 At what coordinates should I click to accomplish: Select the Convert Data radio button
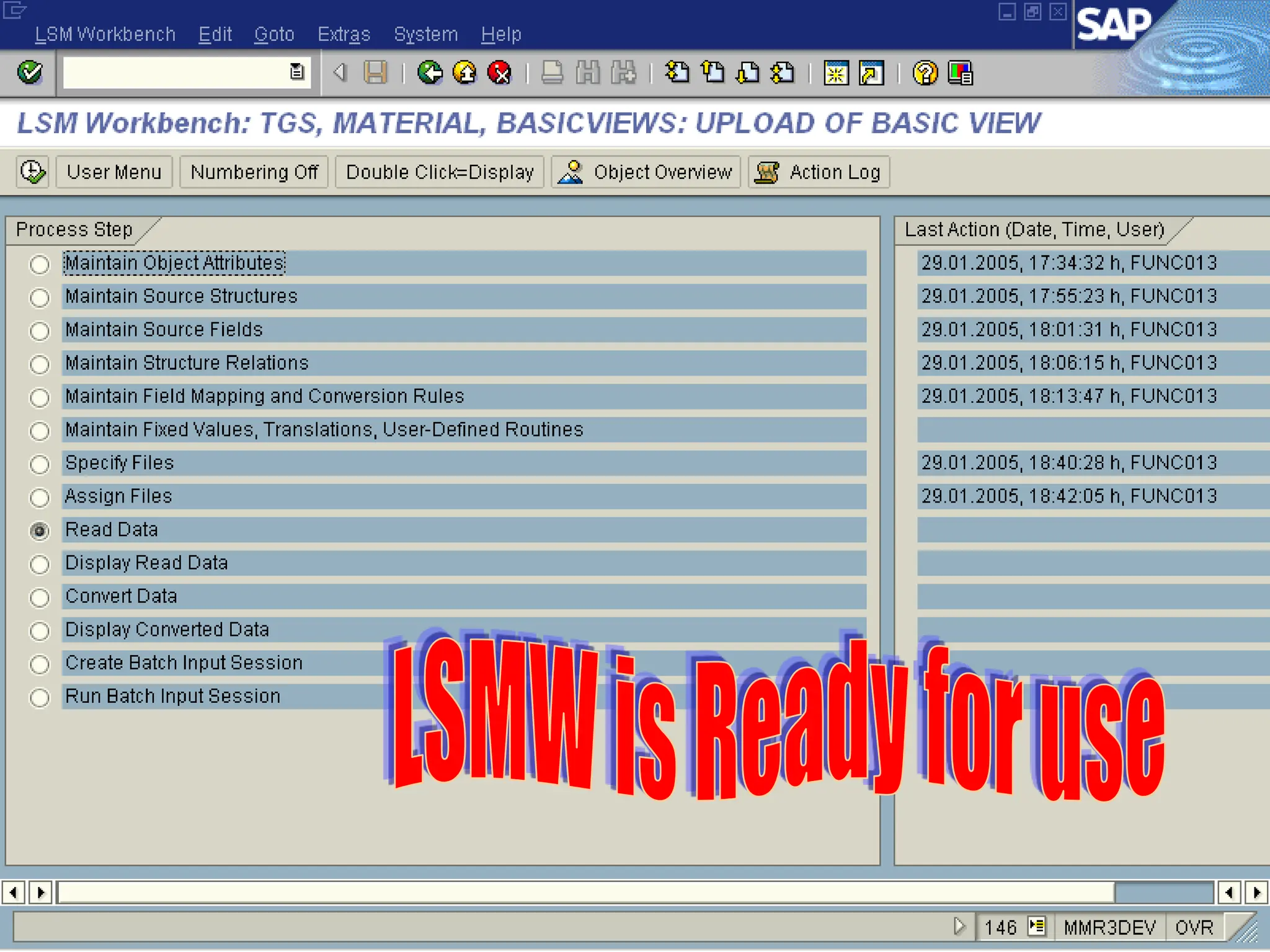(40, 597)
